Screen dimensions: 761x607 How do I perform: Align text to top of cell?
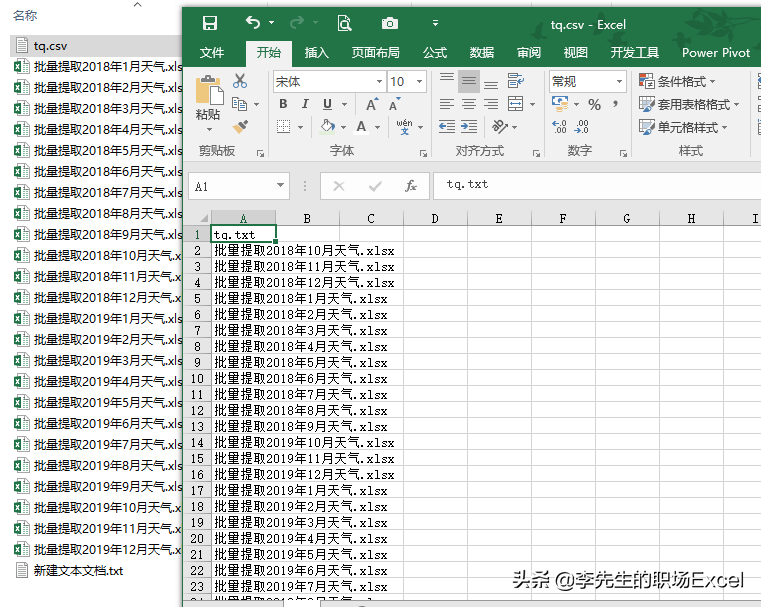coord(447,81)
